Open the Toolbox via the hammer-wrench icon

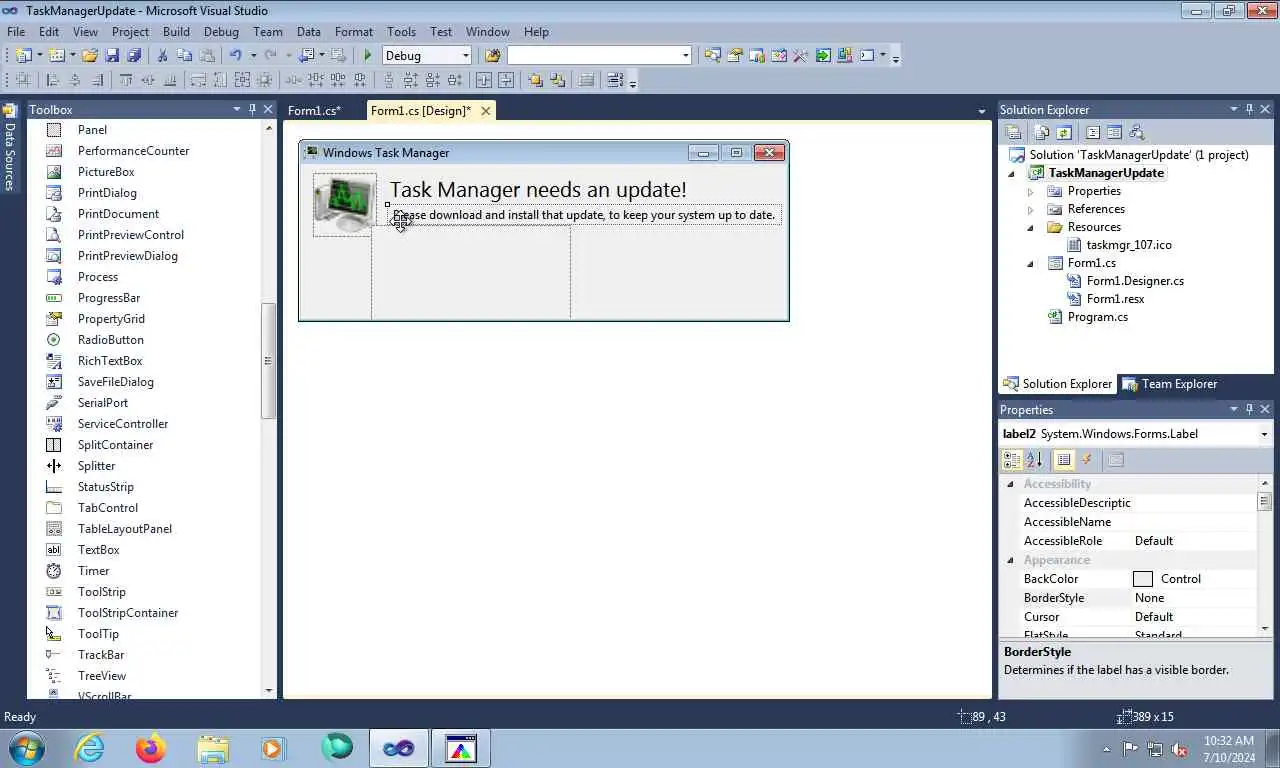(800, 56)
